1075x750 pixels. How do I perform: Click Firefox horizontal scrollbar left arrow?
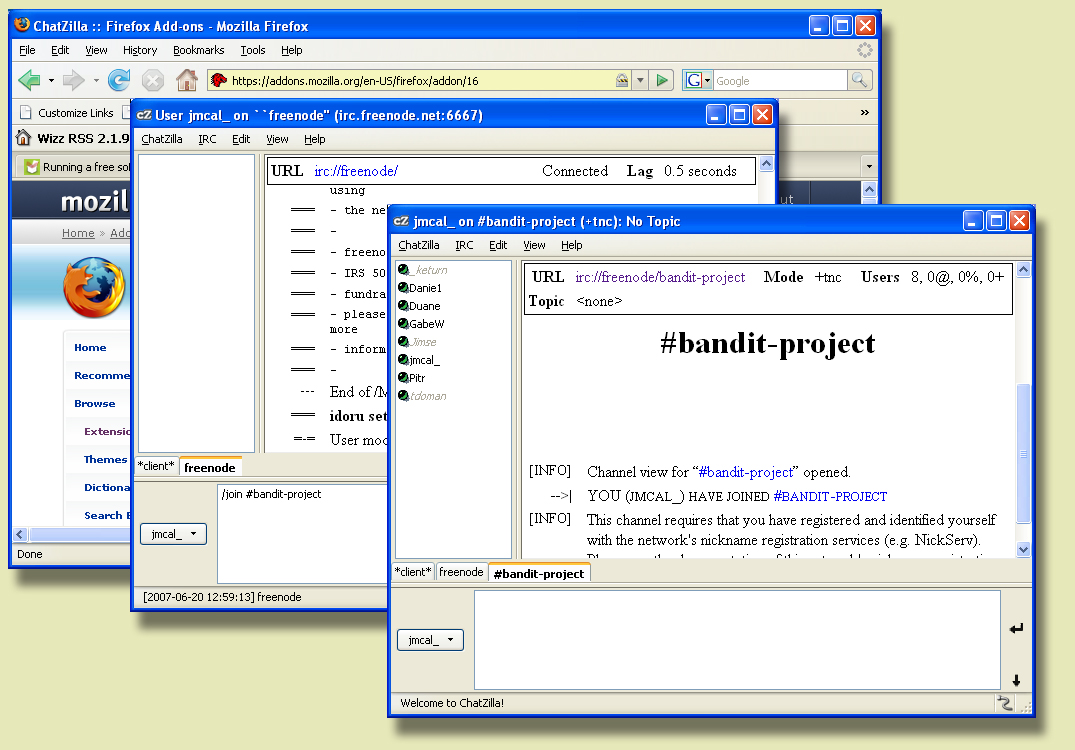[x=20, y=534]
